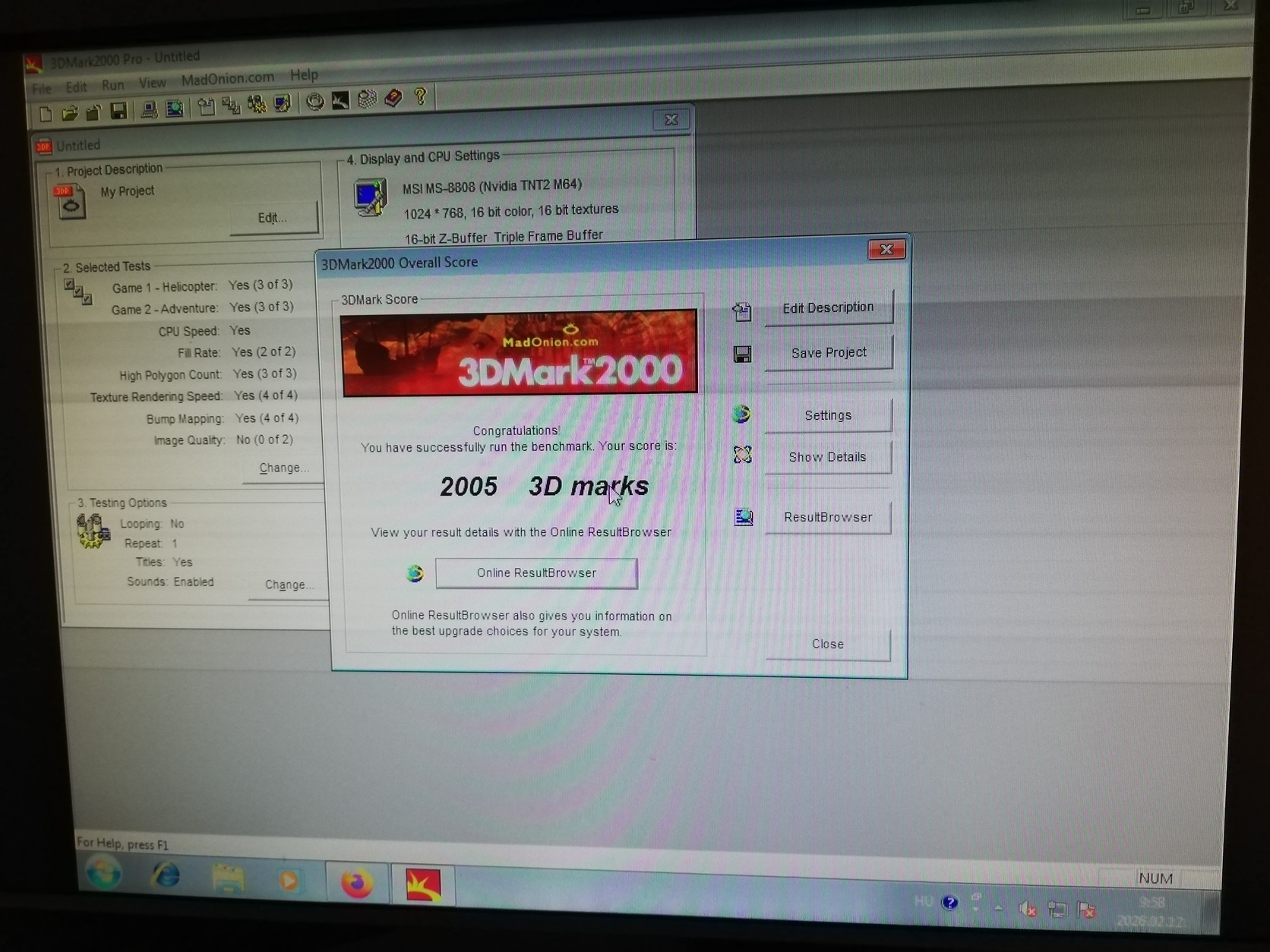Open the View menu
Viewport: 1270px width, 952px height.
[152, 83]
